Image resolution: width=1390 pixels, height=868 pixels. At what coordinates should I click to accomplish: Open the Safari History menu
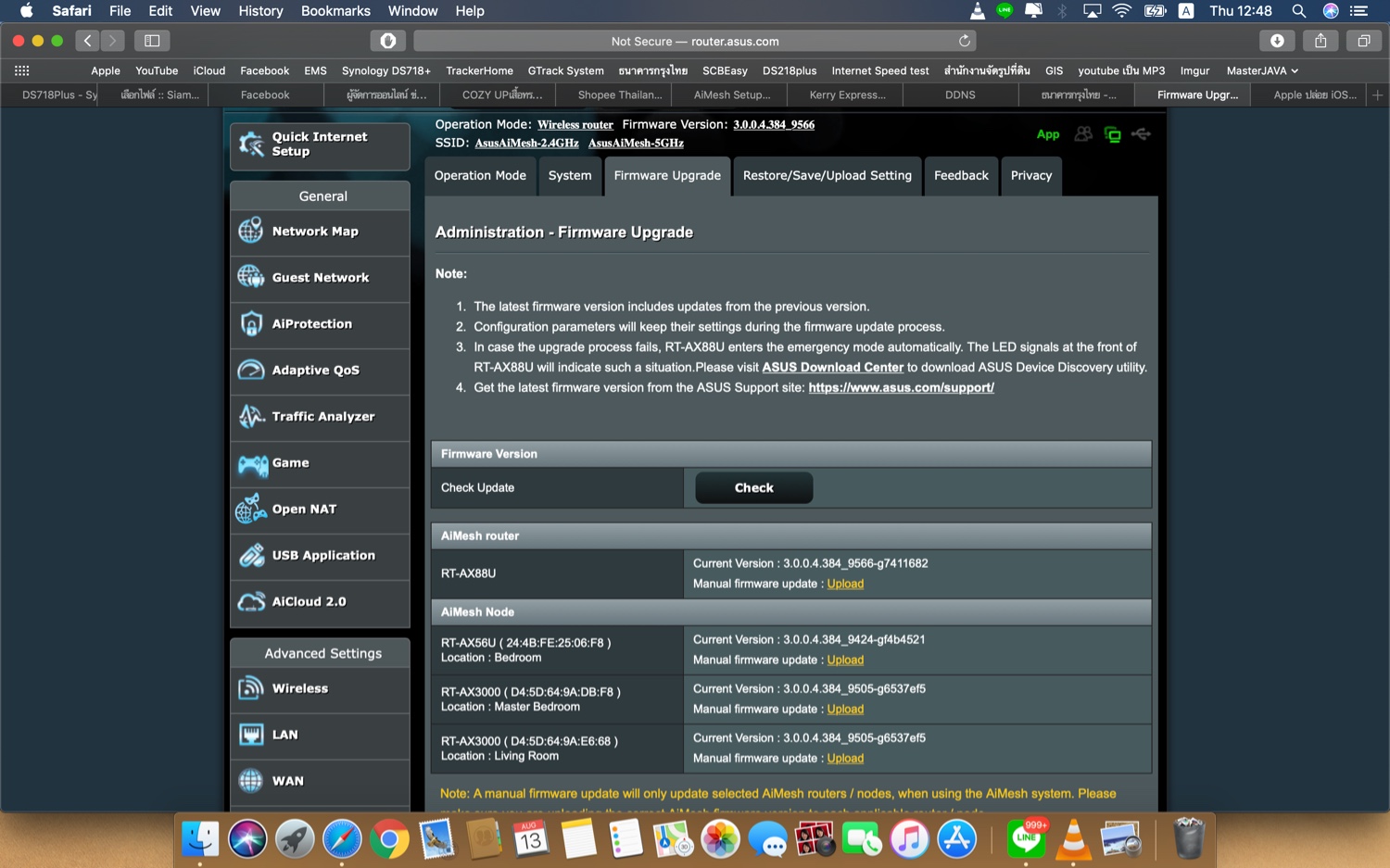coord(260,11)
